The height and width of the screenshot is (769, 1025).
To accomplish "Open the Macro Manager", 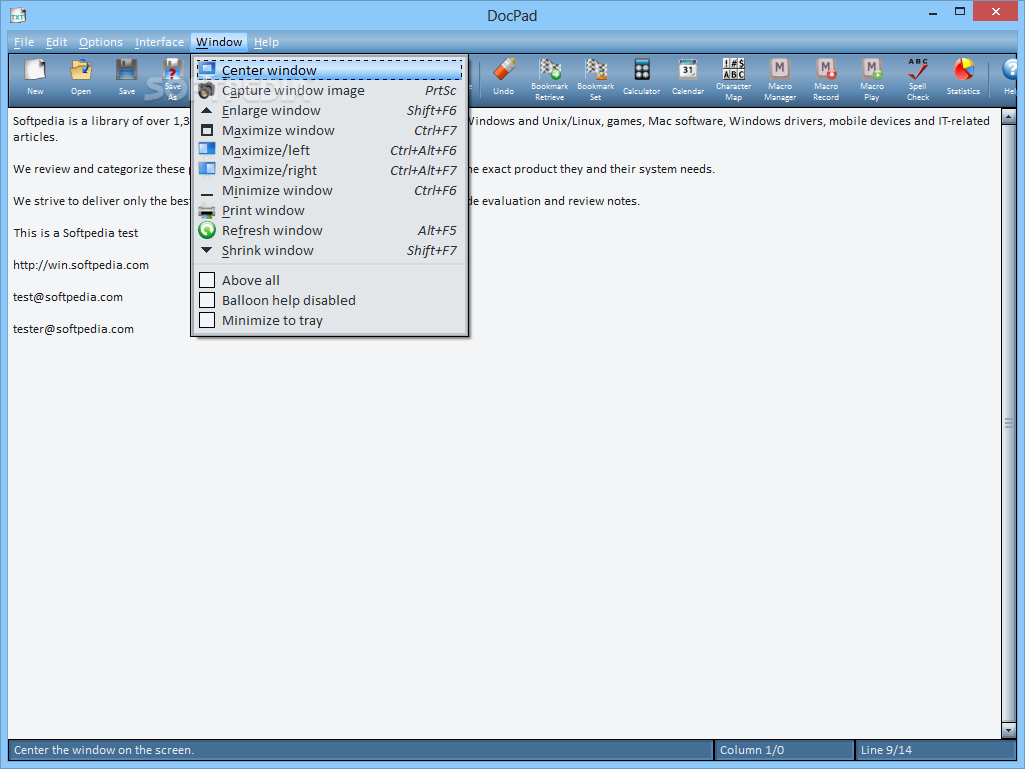I will [x=780, y=79].
